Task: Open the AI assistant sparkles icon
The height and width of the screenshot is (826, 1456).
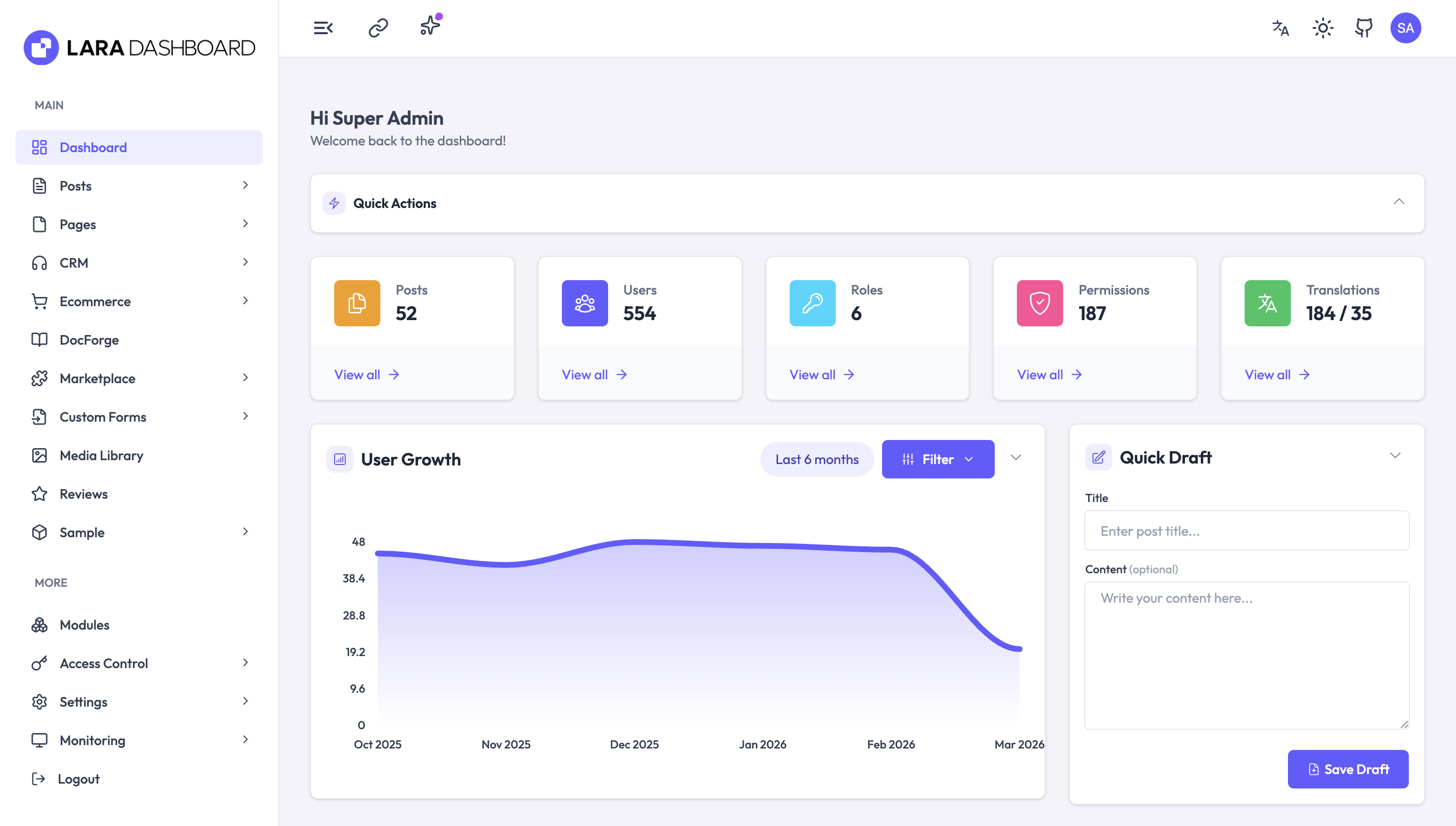Action: 429,26
